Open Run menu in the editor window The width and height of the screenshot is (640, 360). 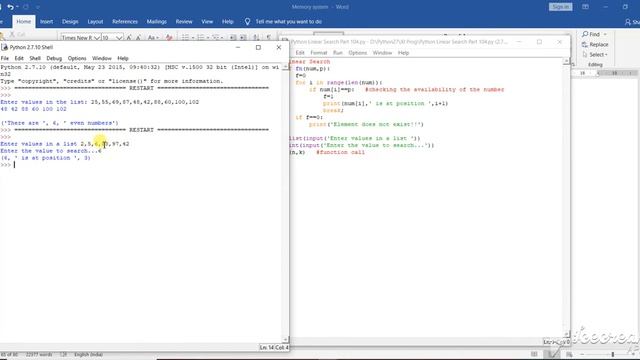(x=338, y=53)
